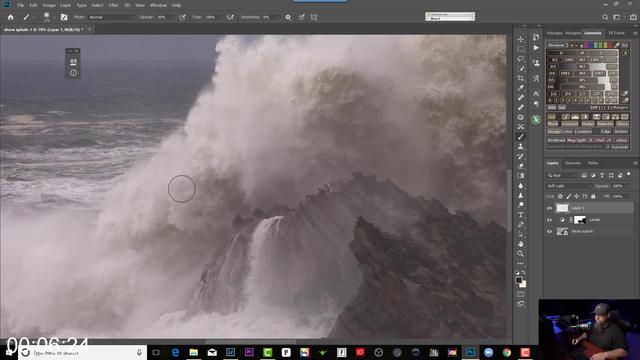Switch to the Channels tab
Screen dimensions: 640x360
[x=573, y=163]
